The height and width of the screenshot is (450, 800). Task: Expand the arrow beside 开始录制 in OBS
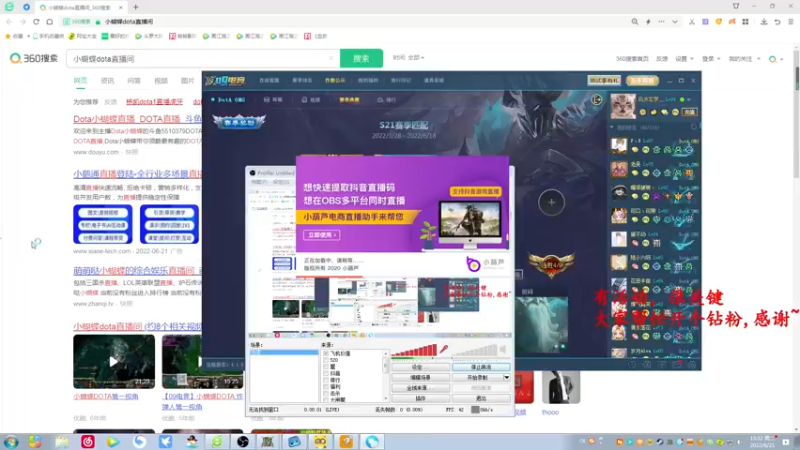coord(507,378)
